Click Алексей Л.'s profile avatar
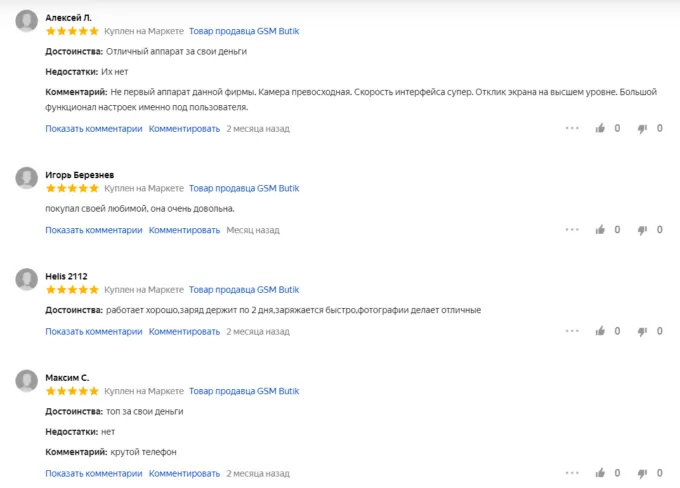The width and height of the screenshot is (680, 488). (x=27, y=24)
